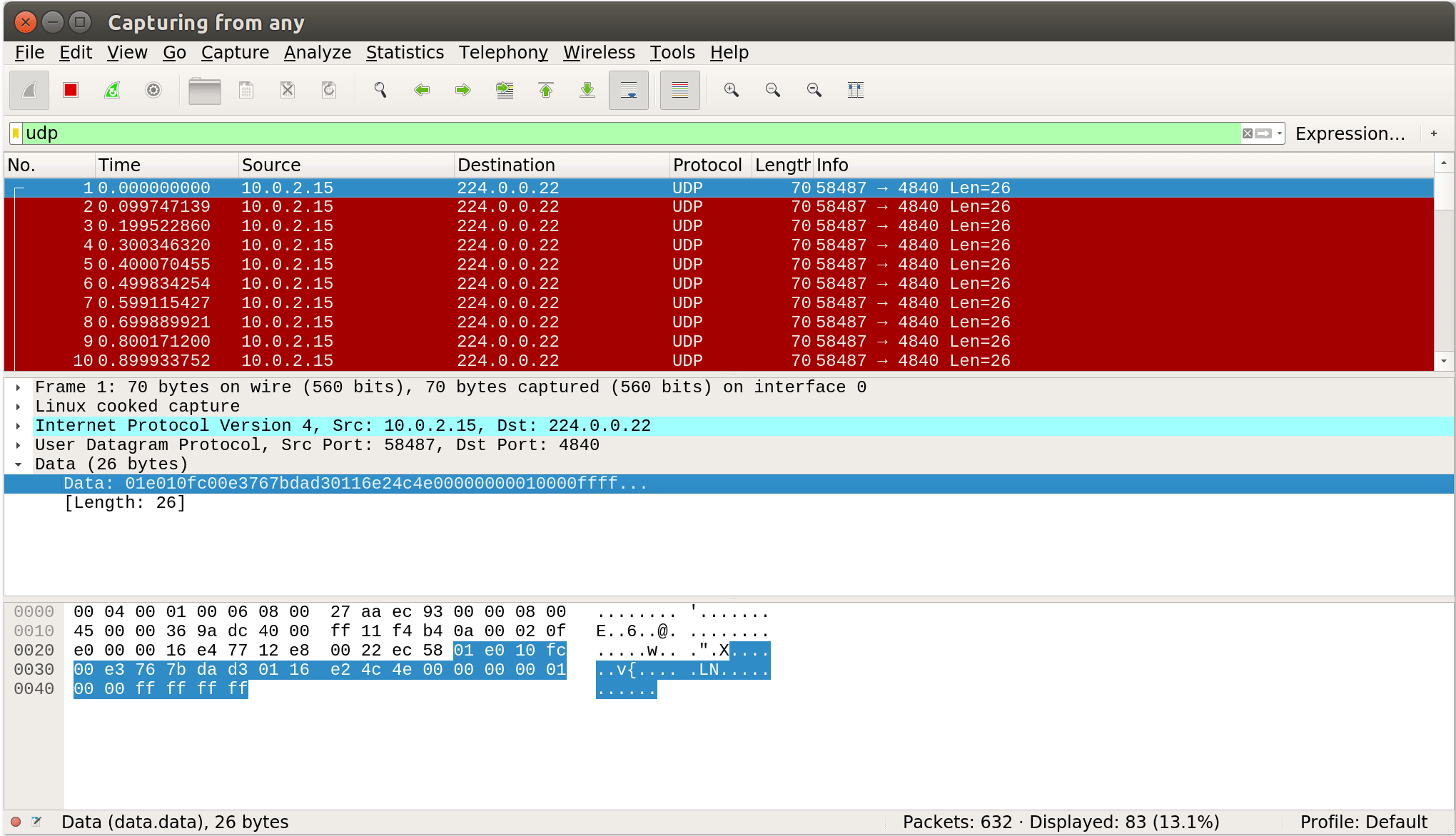This screenshot has width=1456, height=836.
Task: Stop the running capture
Action: [70, 90]
